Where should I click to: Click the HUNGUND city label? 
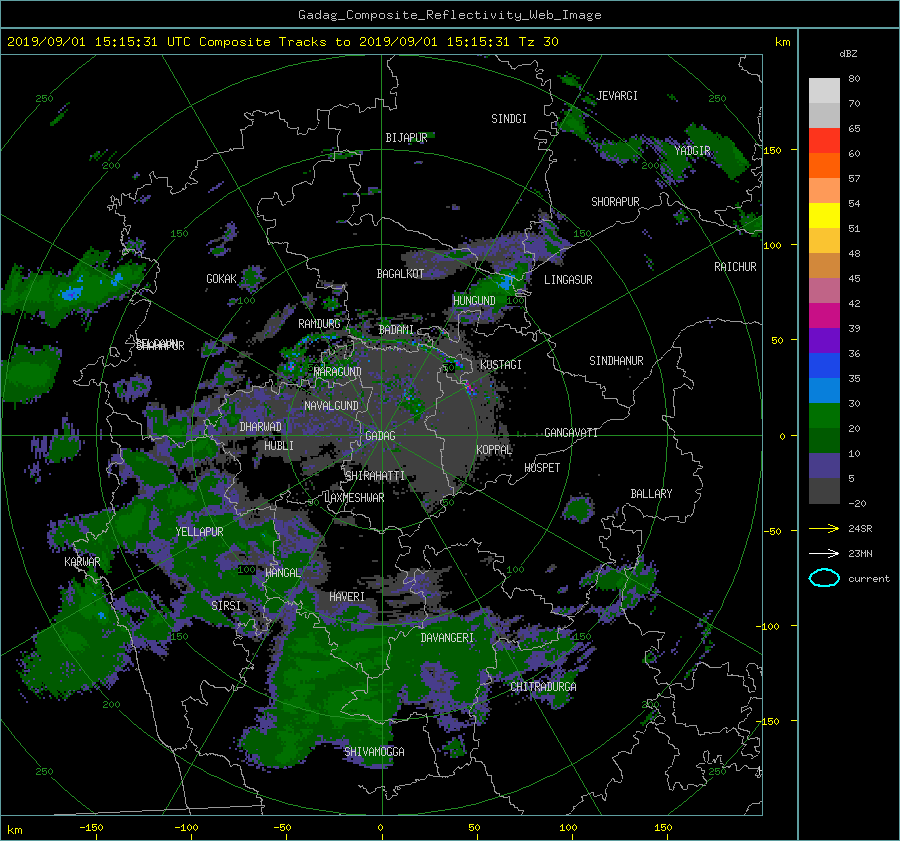coord(474,300)
